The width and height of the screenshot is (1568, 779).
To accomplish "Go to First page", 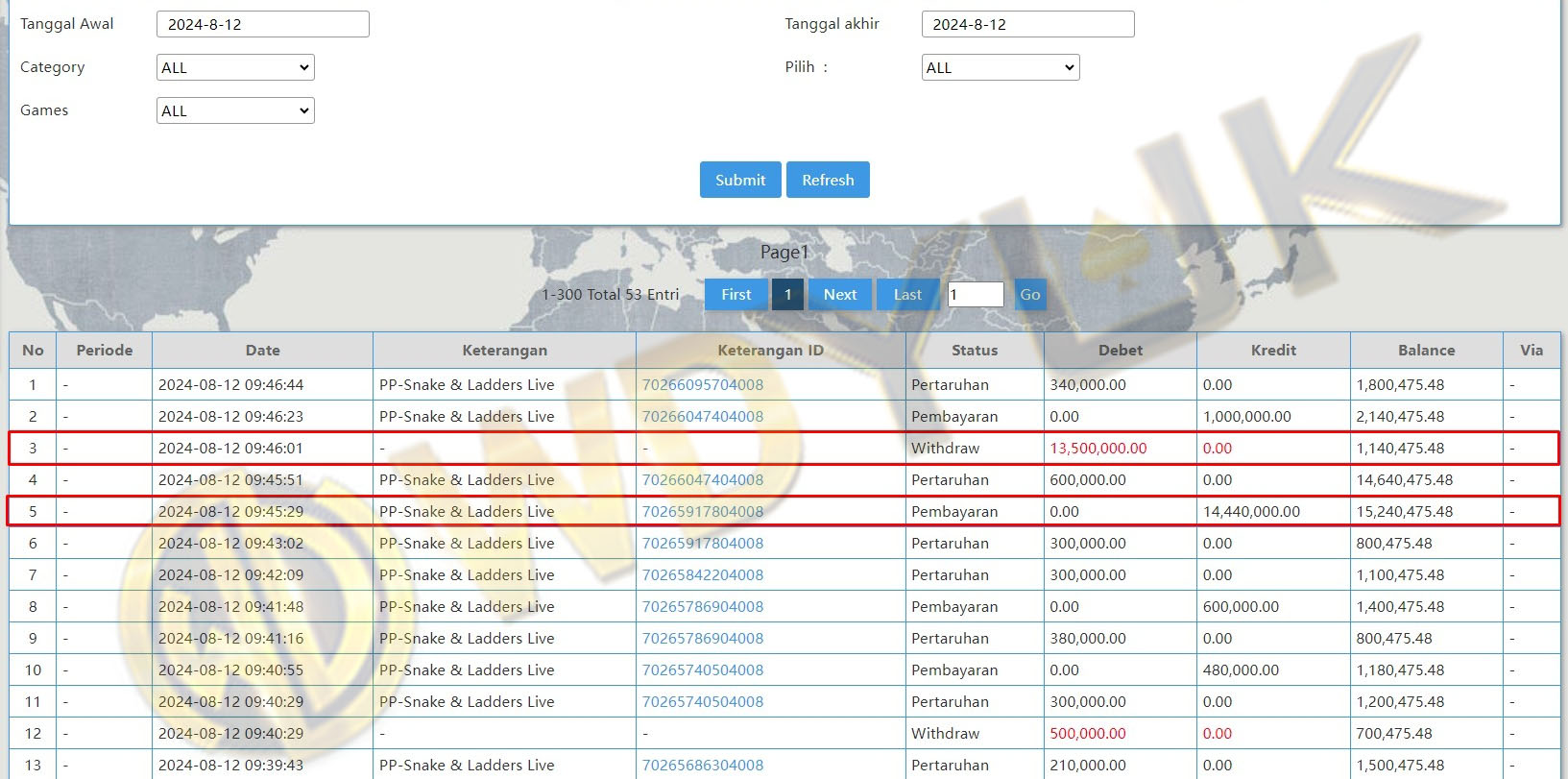I will pyautogui.click(x=736, y=294).
